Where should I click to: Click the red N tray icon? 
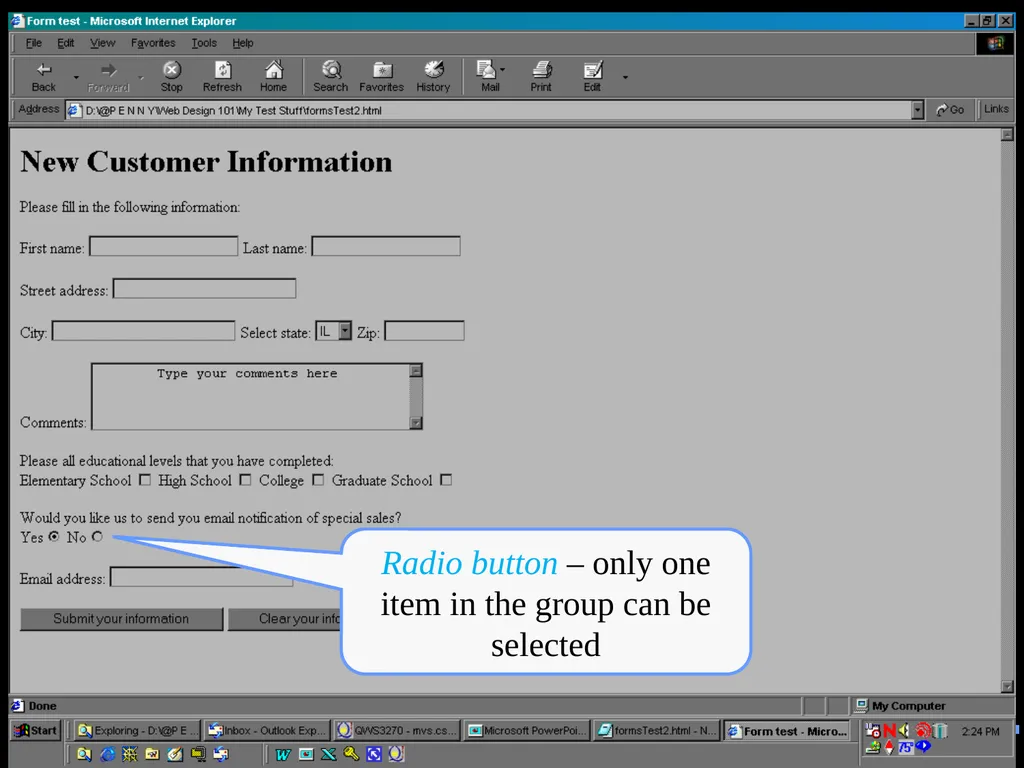point(889,730)
